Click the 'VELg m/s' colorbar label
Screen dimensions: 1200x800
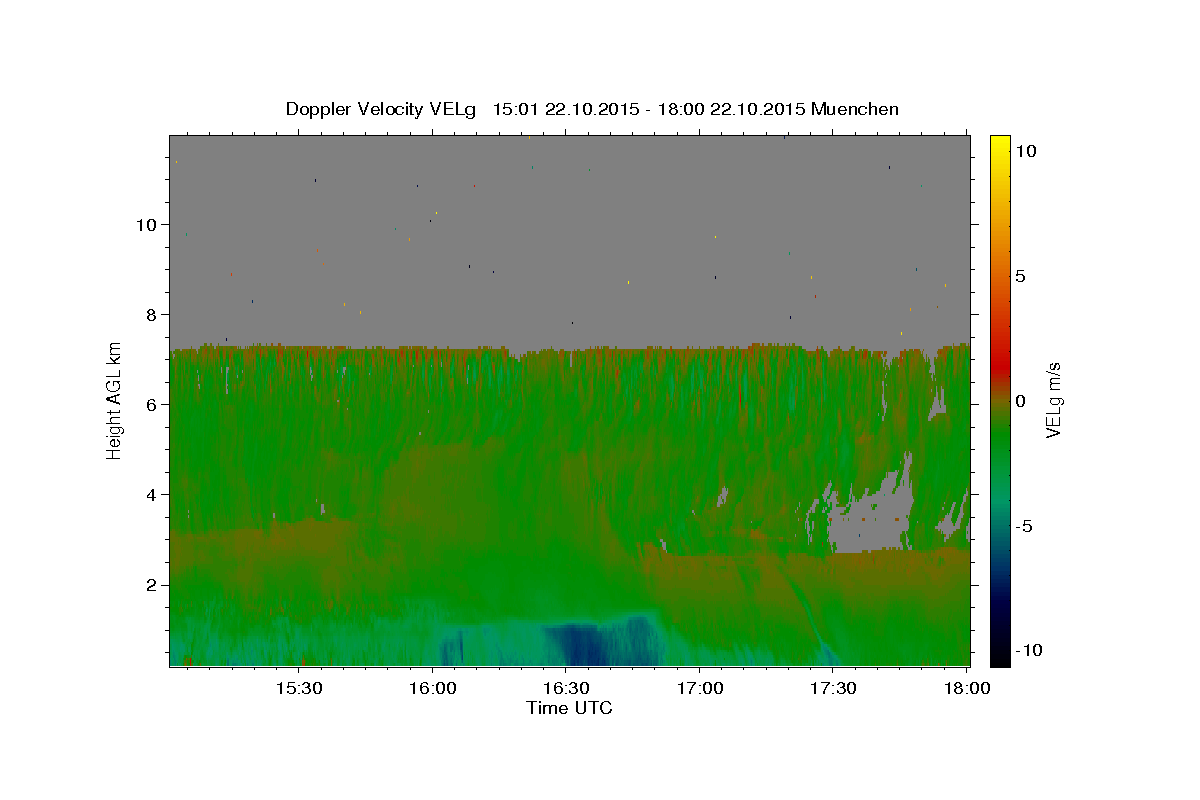pyautogui.click(x=1053, y=400)
